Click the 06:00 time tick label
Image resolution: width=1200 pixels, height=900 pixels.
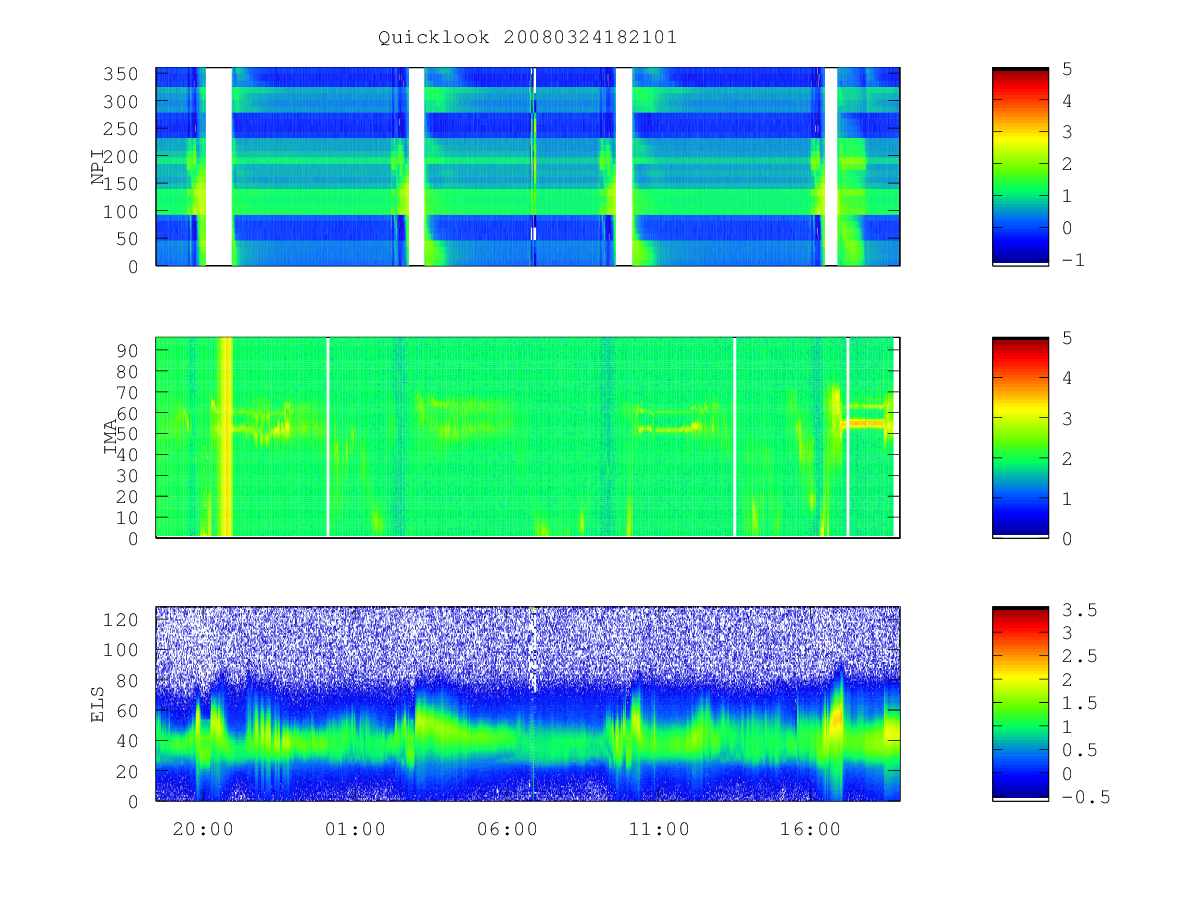click(507, 829)
